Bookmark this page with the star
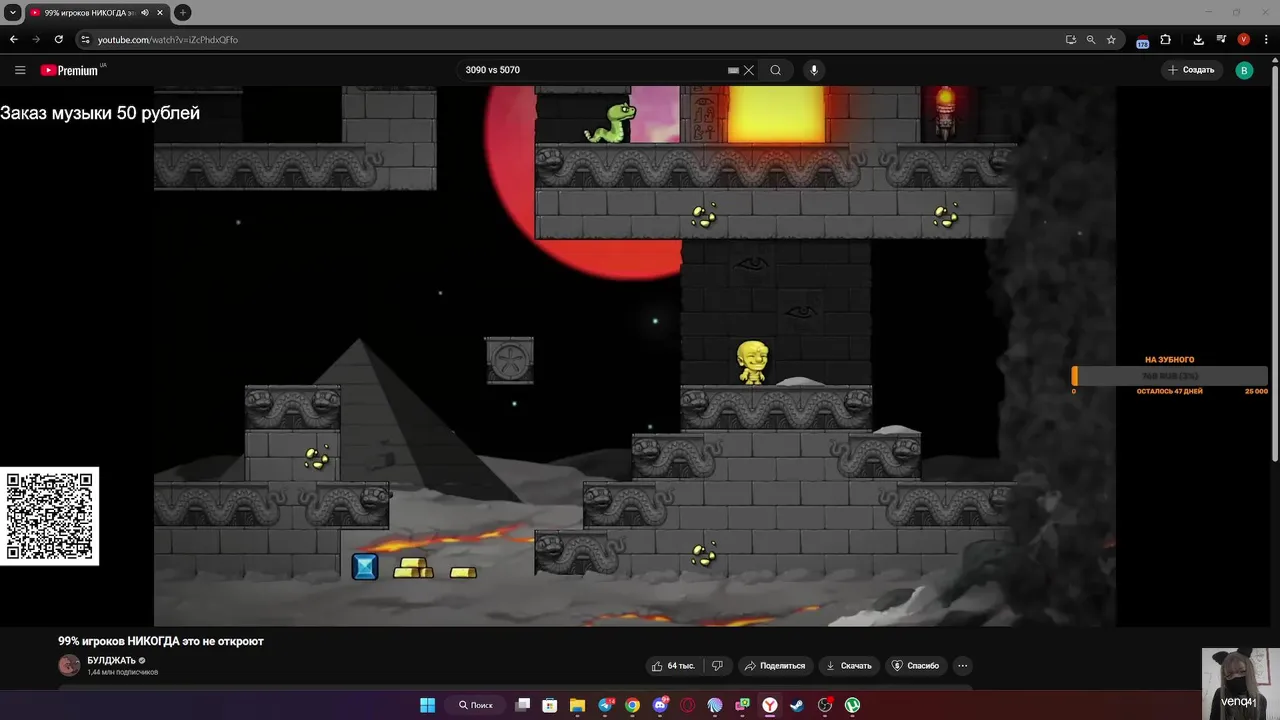 [1111, 40]
